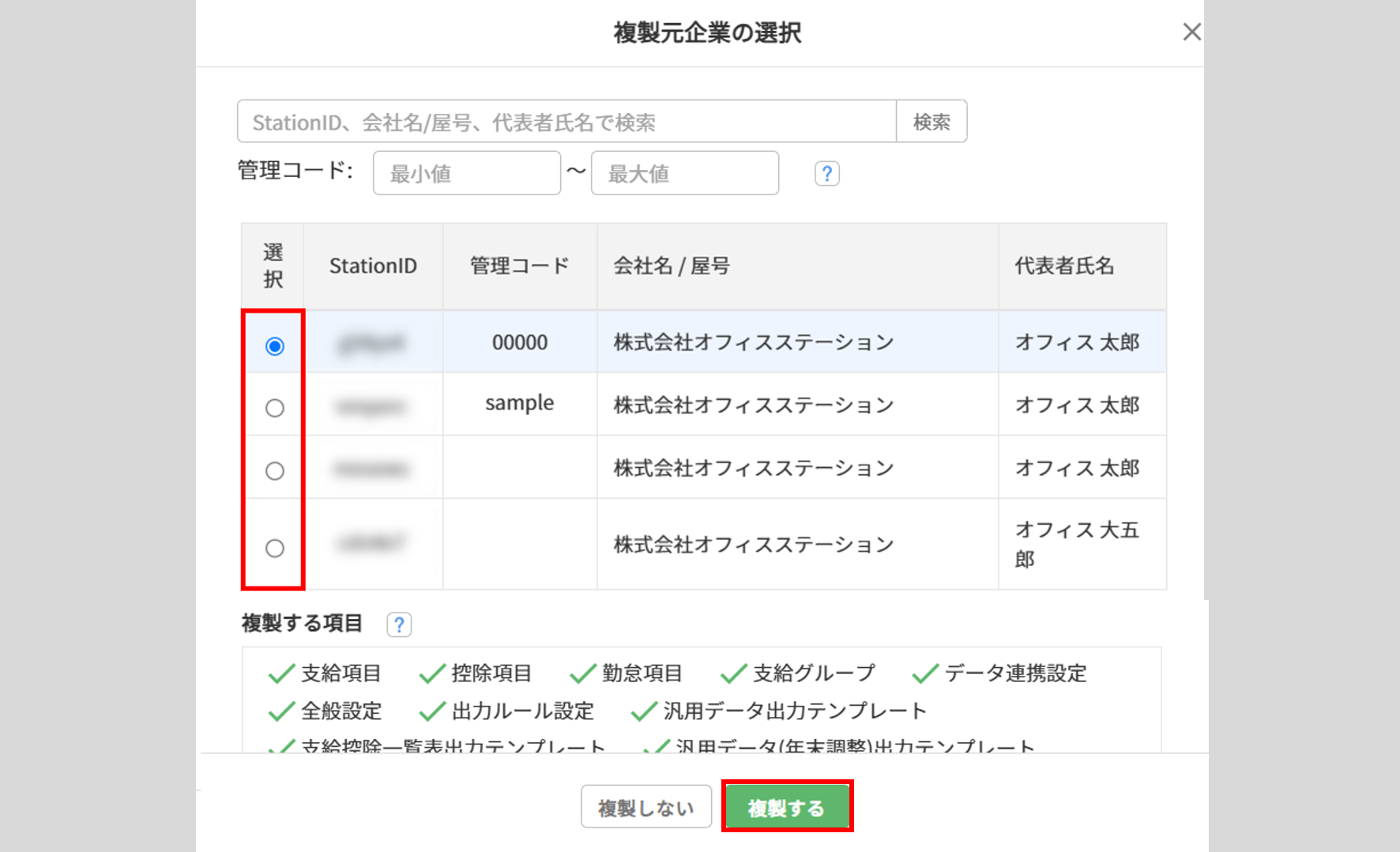Close the 複製元企業の選択 dialog
The height and width of the screenshot is (852, 1400).
tap(1191, 32)
